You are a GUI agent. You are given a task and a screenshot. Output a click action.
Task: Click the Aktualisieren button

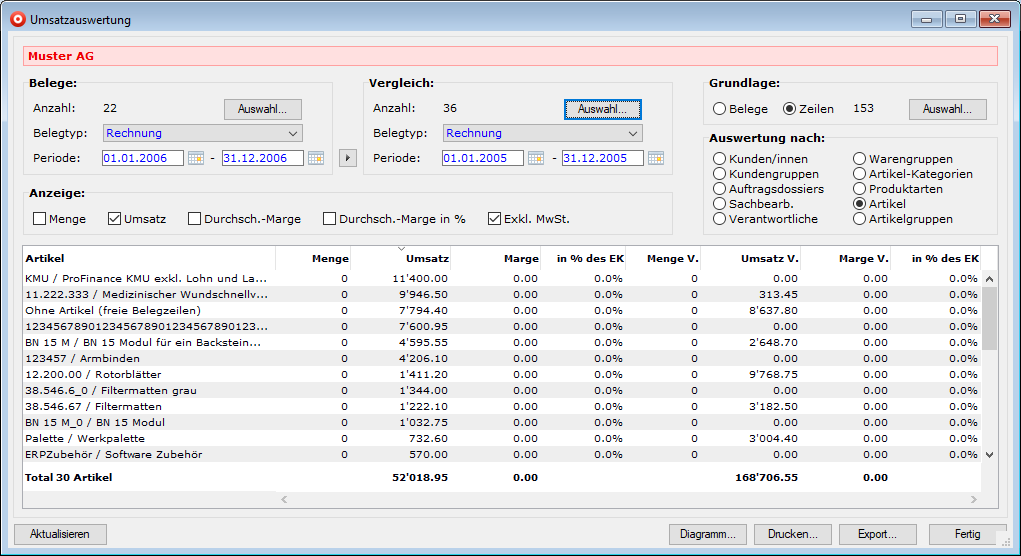60,534
